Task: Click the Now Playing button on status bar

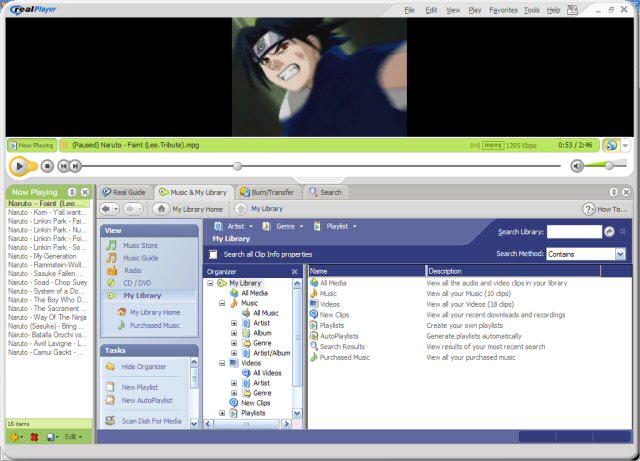Action: coord(32,145)
